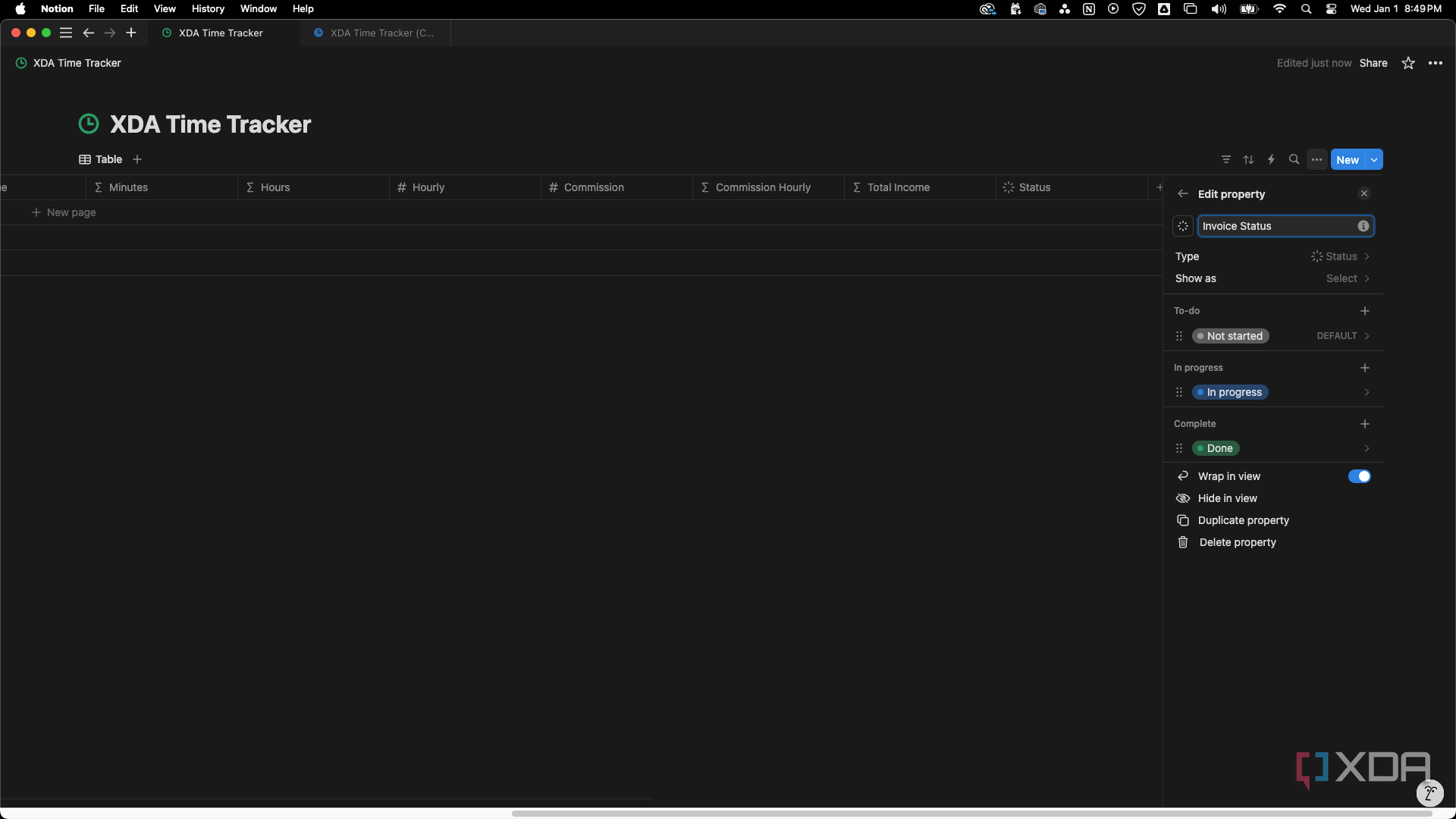The height and width of the screenshot is (819, 1456).
Task: Close the Edit property panel
Action: pos(1364,194)
